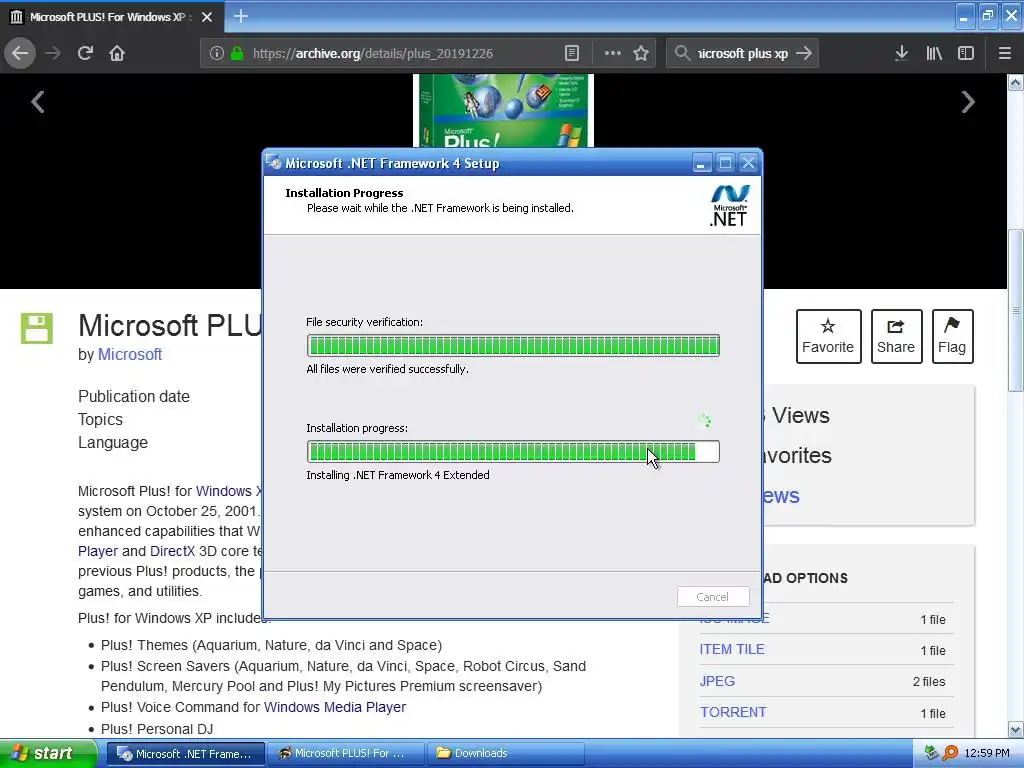Click the vertical scrollbar thumb
This screenshot has height=768, width=1024.
coord(1015,310)
